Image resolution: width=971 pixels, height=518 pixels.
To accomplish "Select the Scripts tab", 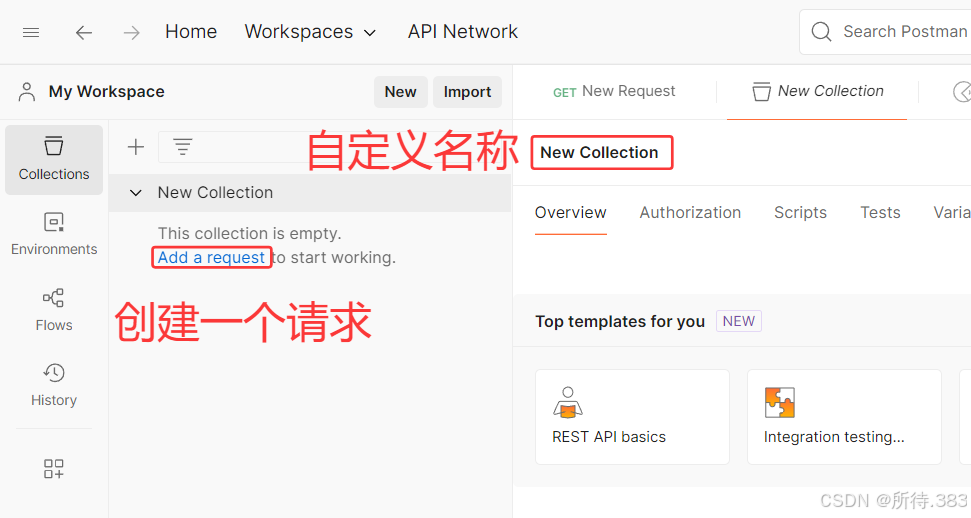I will (x=800, y=213).
